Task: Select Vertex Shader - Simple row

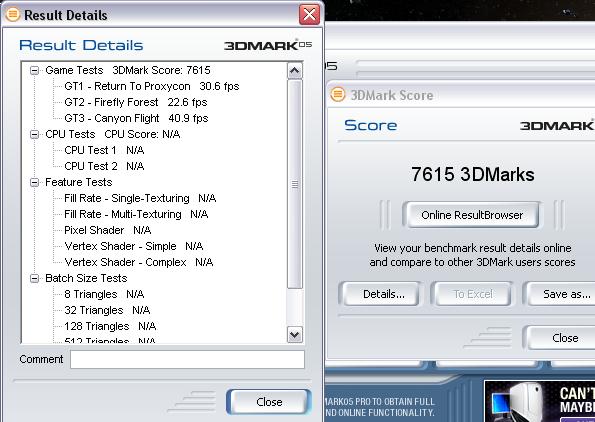Action: (134, 246)
